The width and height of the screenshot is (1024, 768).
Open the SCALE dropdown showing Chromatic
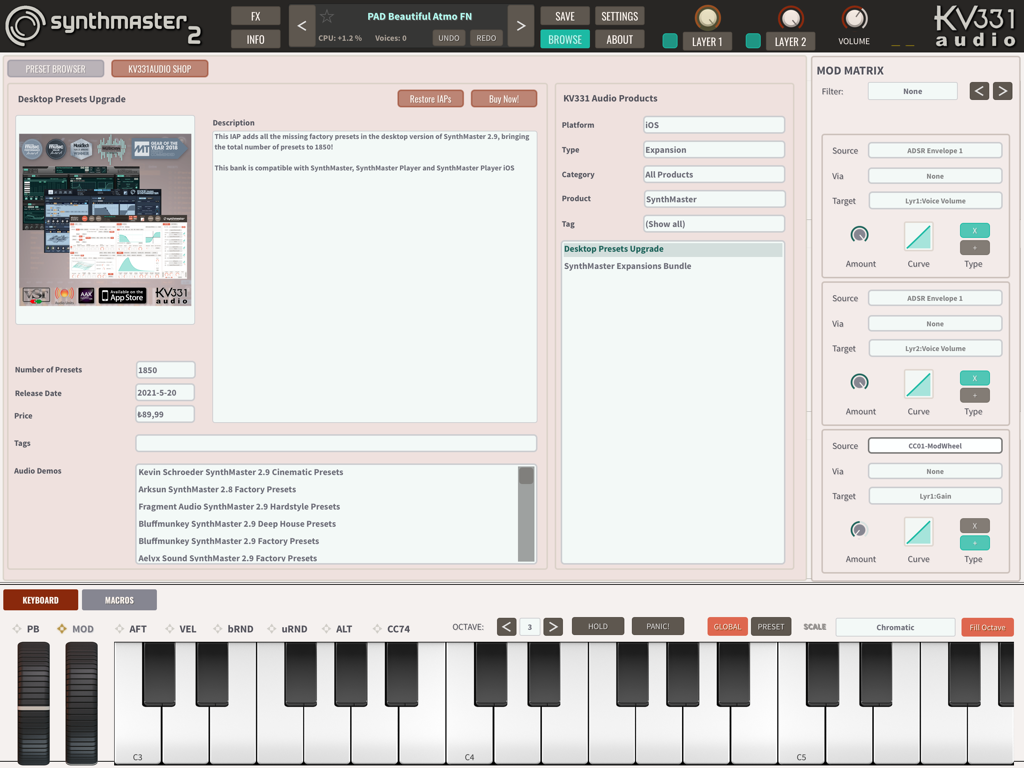(895, 626)
